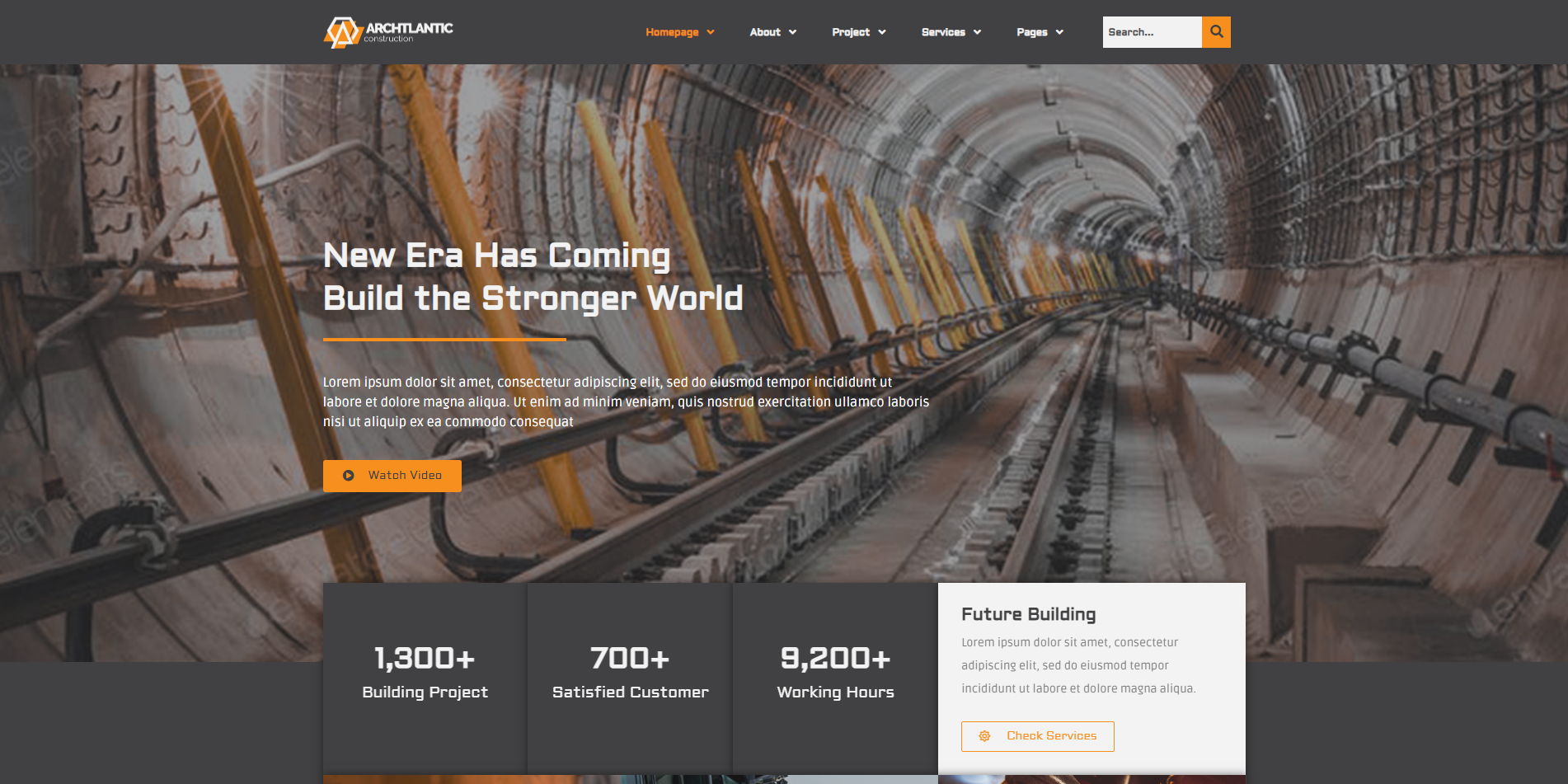The height and width of the screenshot is (784, 1568).
Task: Expand the About dropdown arrow
Action: pos(793,32)
